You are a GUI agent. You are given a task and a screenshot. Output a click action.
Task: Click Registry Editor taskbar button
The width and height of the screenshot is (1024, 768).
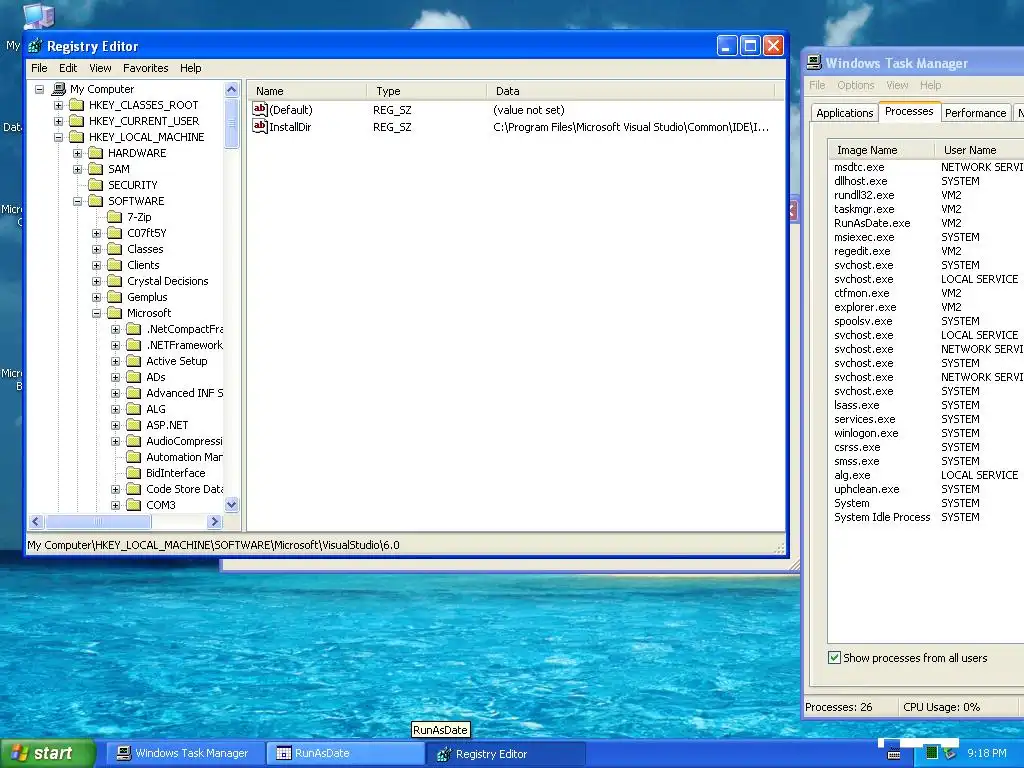pyautogui.click(x=505, y=754)
